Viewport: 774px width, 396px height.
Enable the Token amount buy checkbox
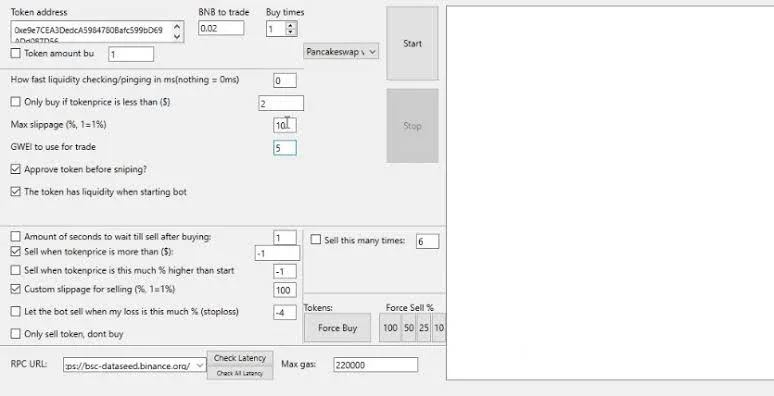click(x=16, y=53)
